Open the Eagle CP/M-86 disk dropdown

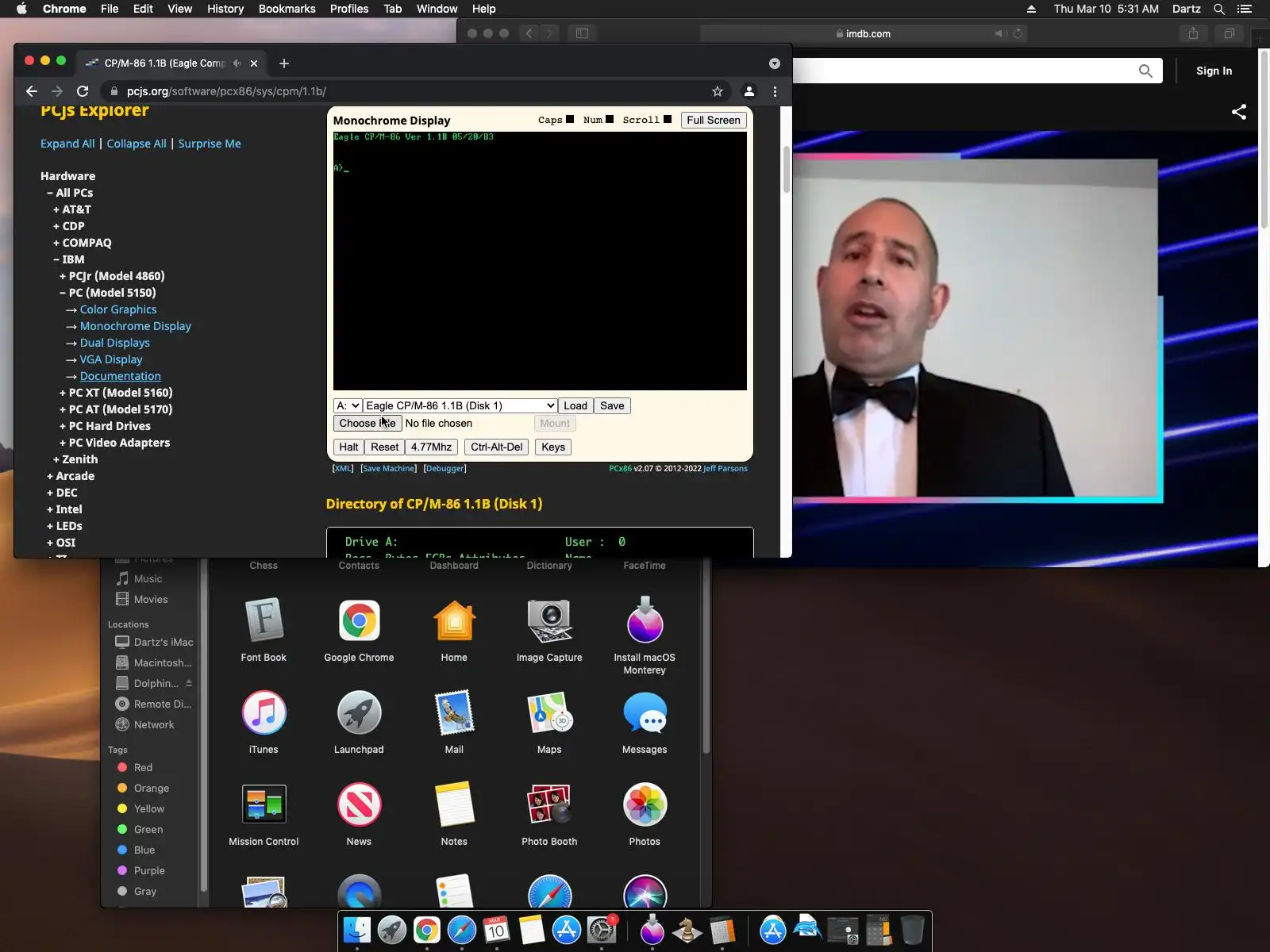pyautogui.click(x=460, y=405)
